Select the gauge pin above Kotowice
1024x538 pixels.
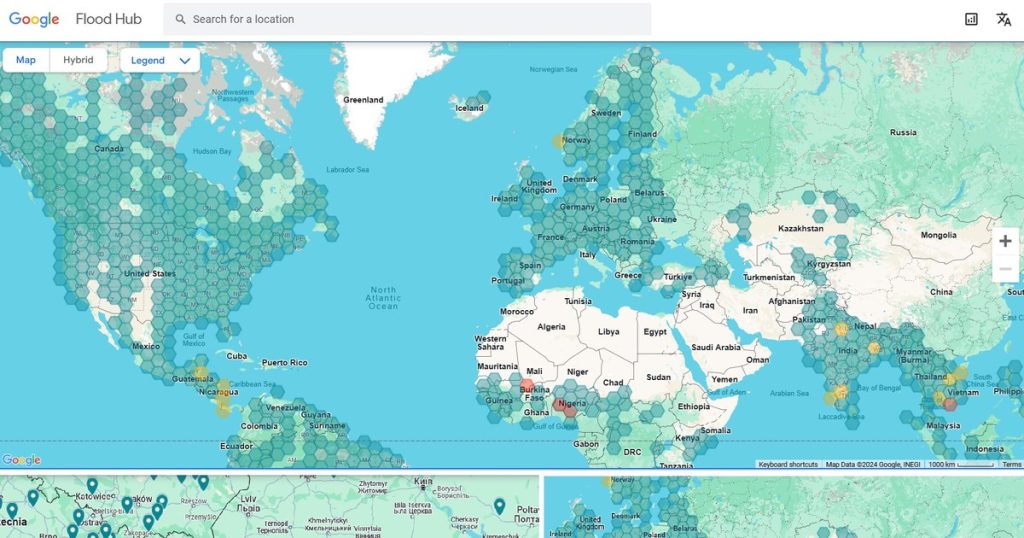tap(92, 486)
